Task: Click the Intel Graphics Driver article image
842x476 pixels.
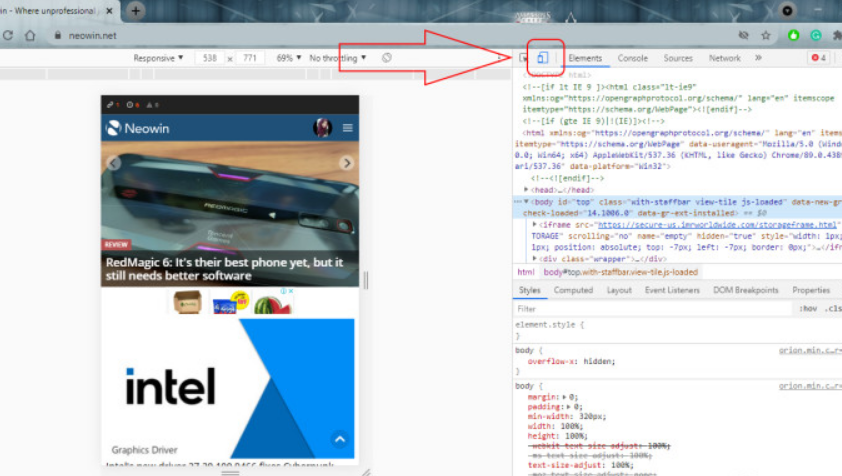Action: click(x=230, y=388)
